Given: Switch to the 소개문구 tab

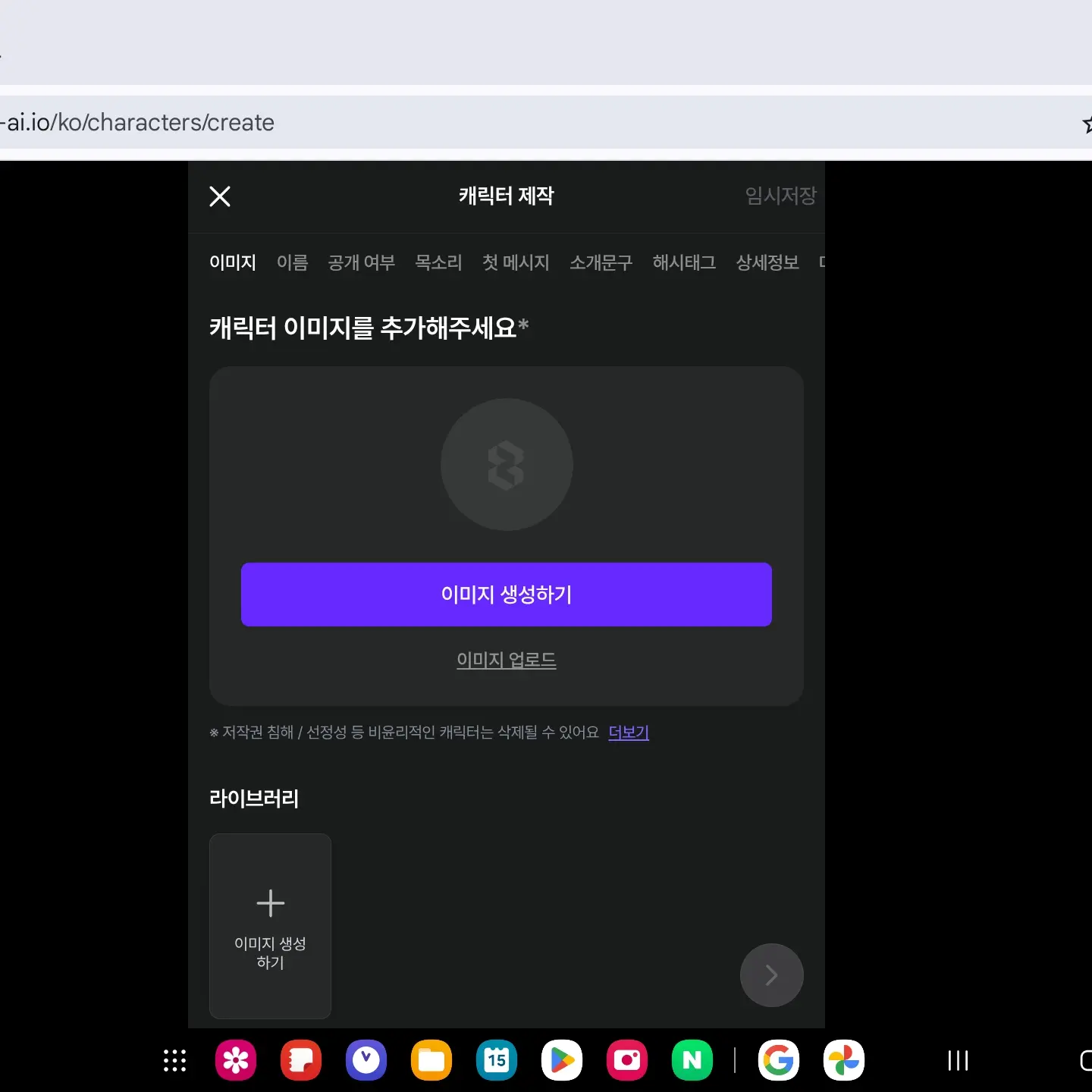Looking at the screenshot, I should tap(601, 262).
